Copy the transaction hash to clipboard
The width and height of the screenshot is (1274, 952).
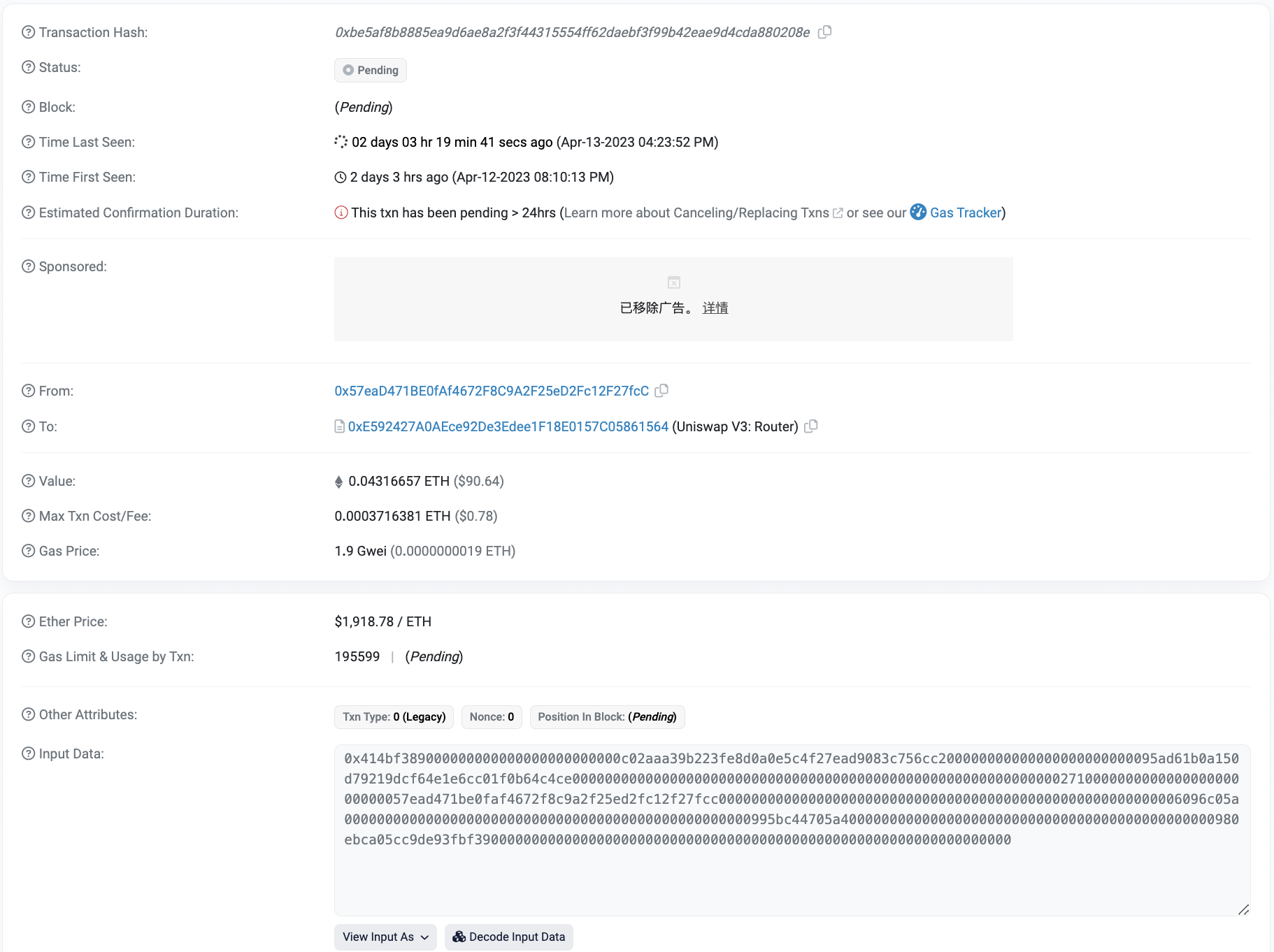coord(825,32)
